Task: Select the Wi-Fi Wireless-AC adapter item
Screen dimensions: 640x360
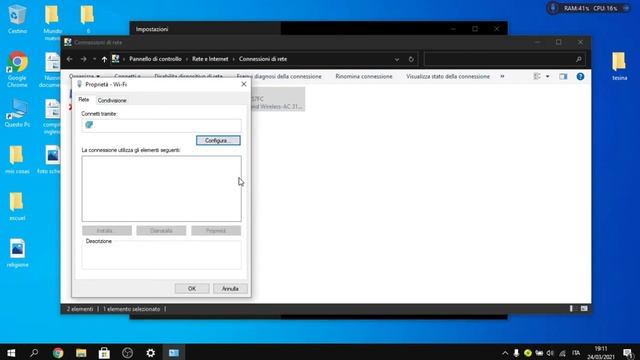Action: (x=278, y=99)
